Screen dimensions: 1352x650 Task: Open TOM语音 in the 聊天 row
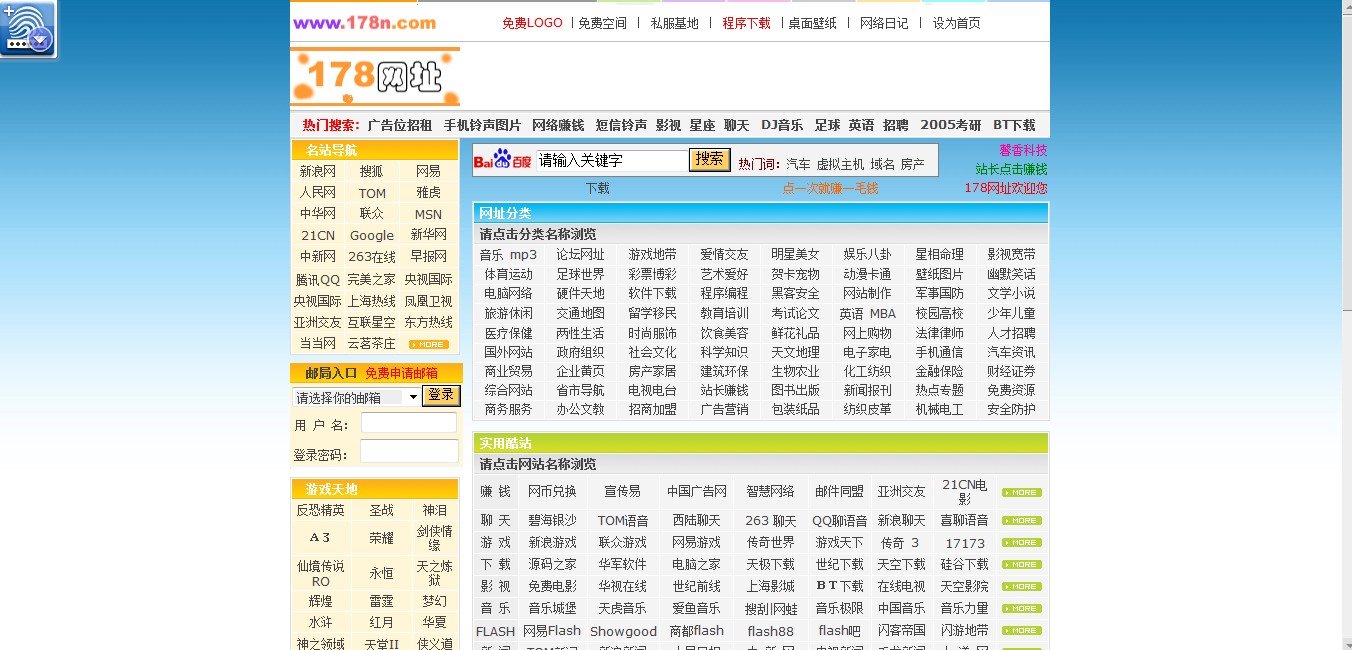(623, 520)
